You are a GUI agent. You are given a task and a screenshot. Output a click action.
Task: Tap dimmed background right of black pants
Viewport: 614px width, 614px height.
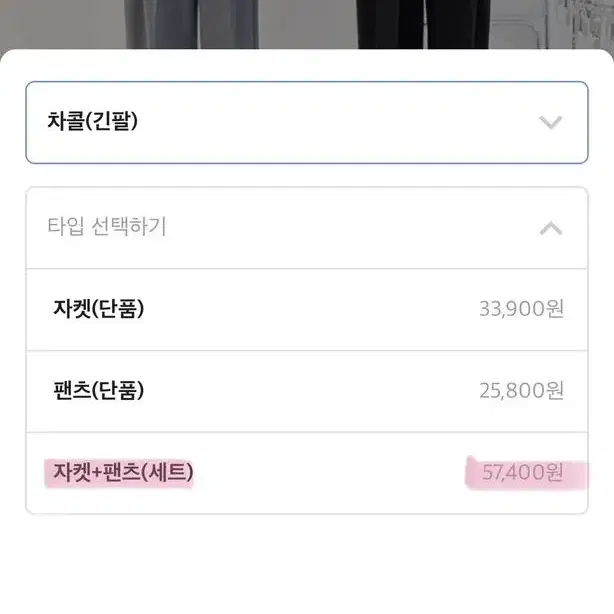tap(552, 24)
